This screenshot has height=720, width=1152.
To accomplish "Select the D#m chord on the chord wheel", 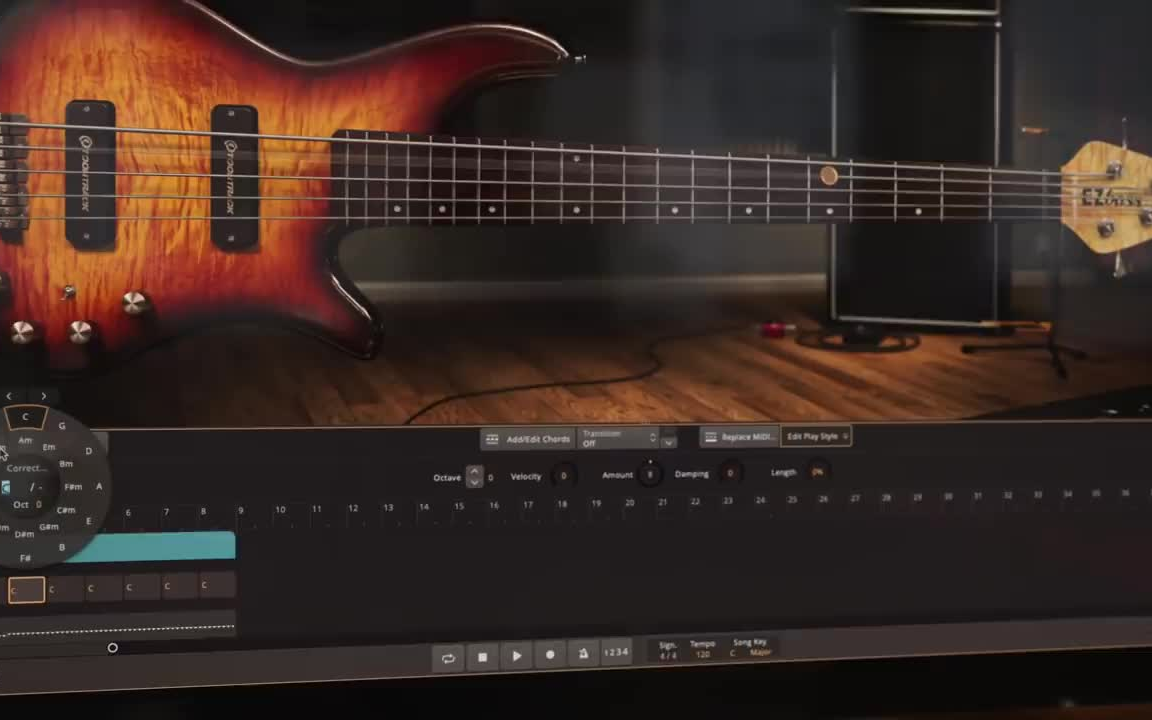I will [24, 534].
